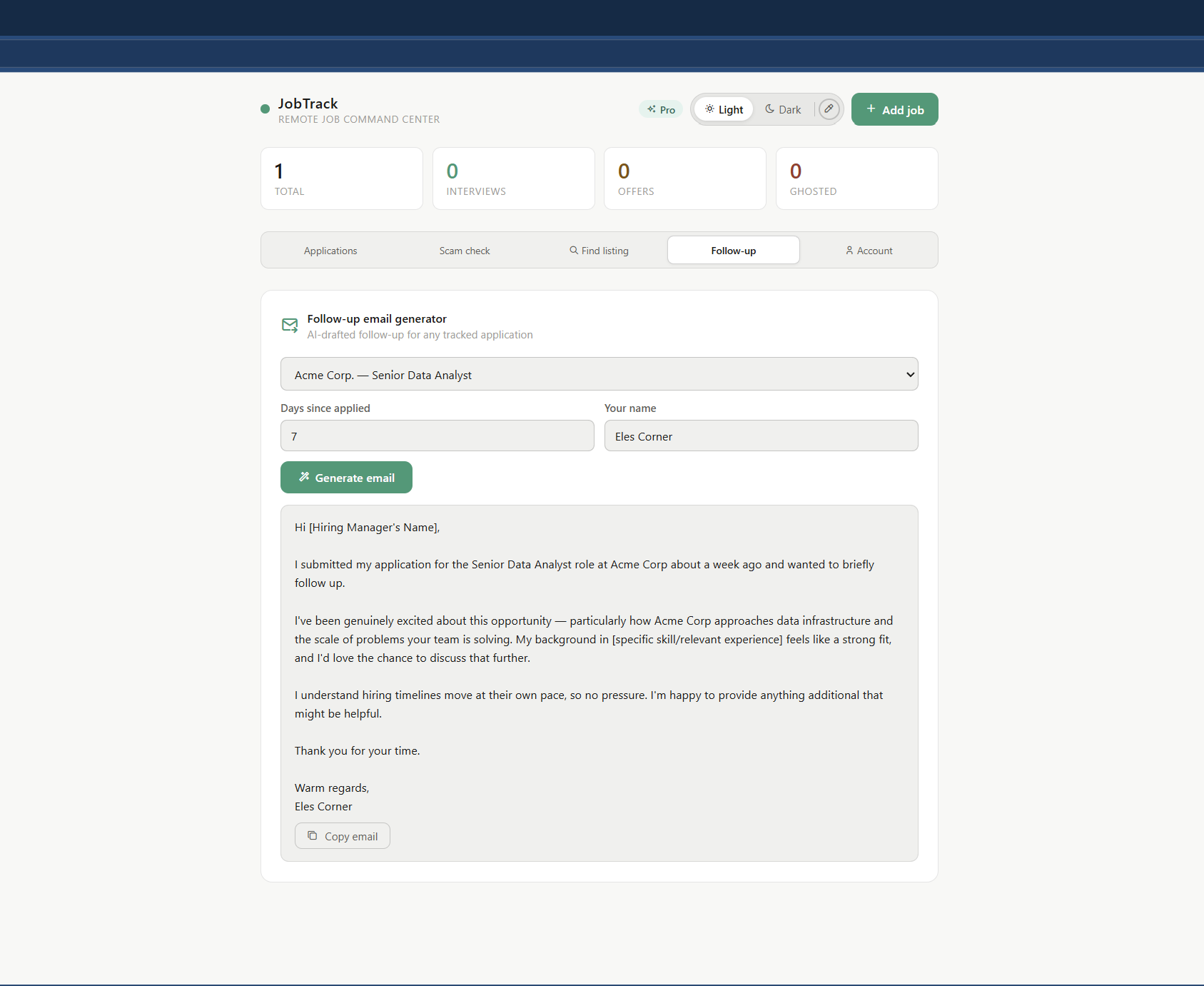Switch to the Find listing tab

(599, 251)
